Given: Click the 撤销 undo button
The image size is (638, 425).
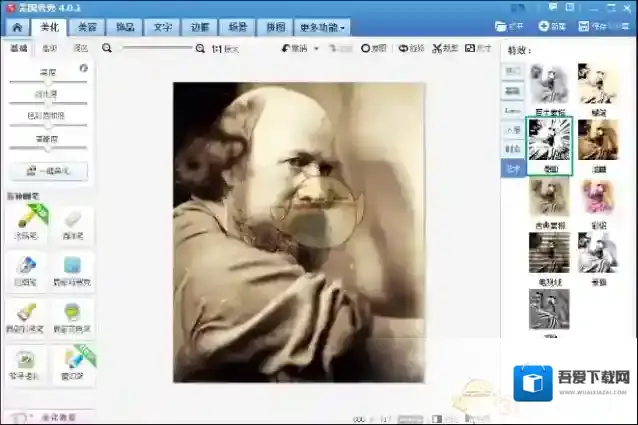Looking at the screenshot, I should coord(294,48).
